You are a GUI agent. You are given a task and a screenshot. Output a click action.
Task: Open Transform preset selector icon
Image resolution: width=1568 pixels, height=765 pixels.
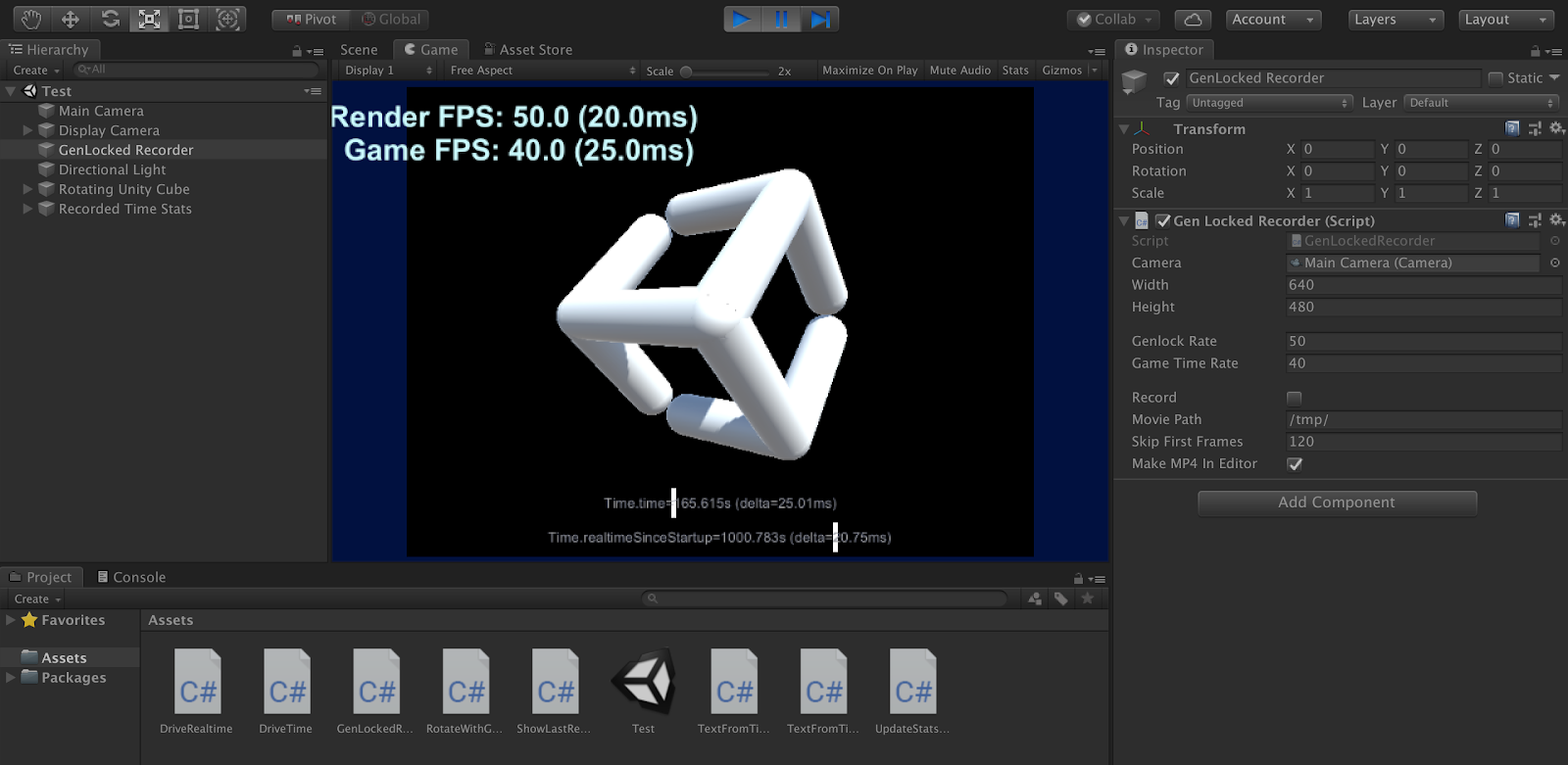click(x=1535, y=128)
